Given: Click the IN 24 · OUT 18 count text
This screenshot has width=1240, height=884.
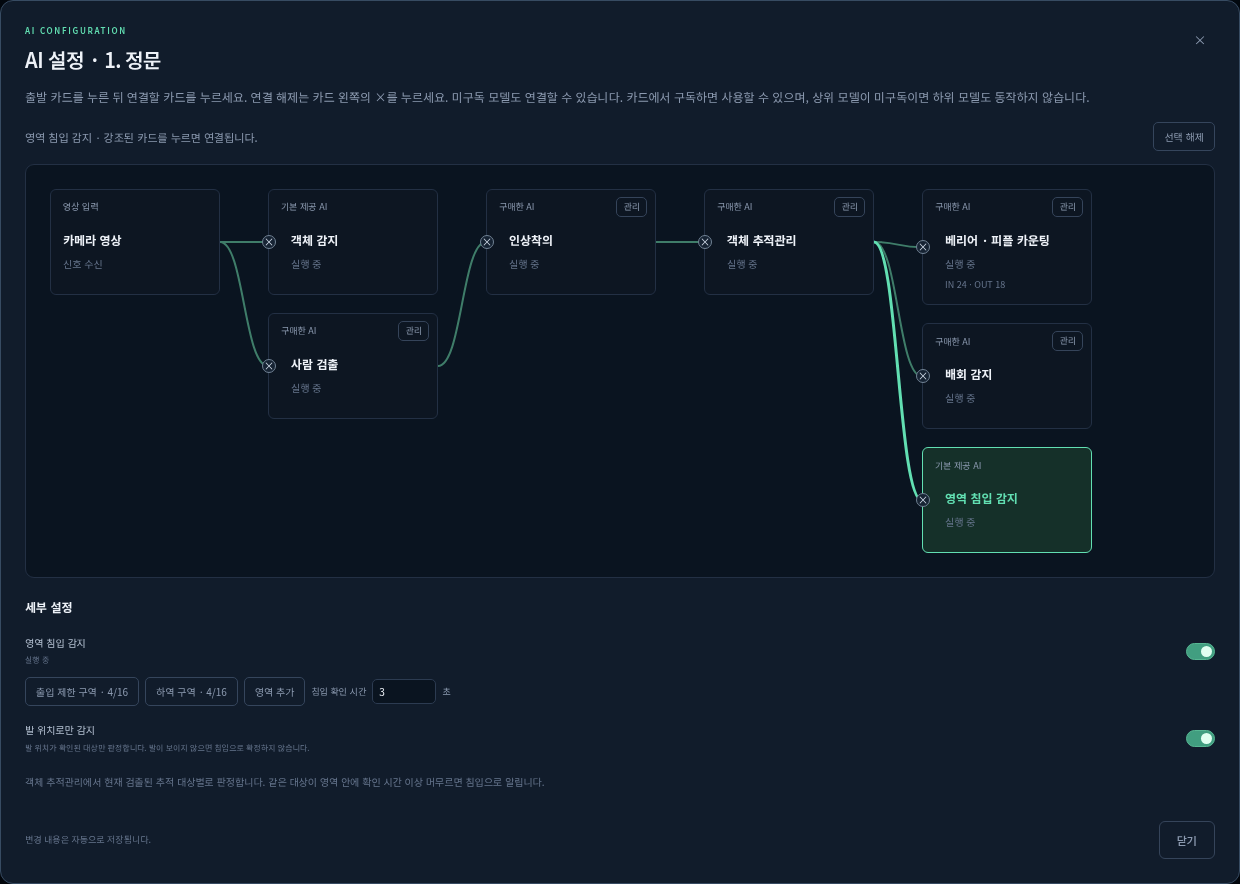Looking at the screenshot, I should click(x=975, y=285).
